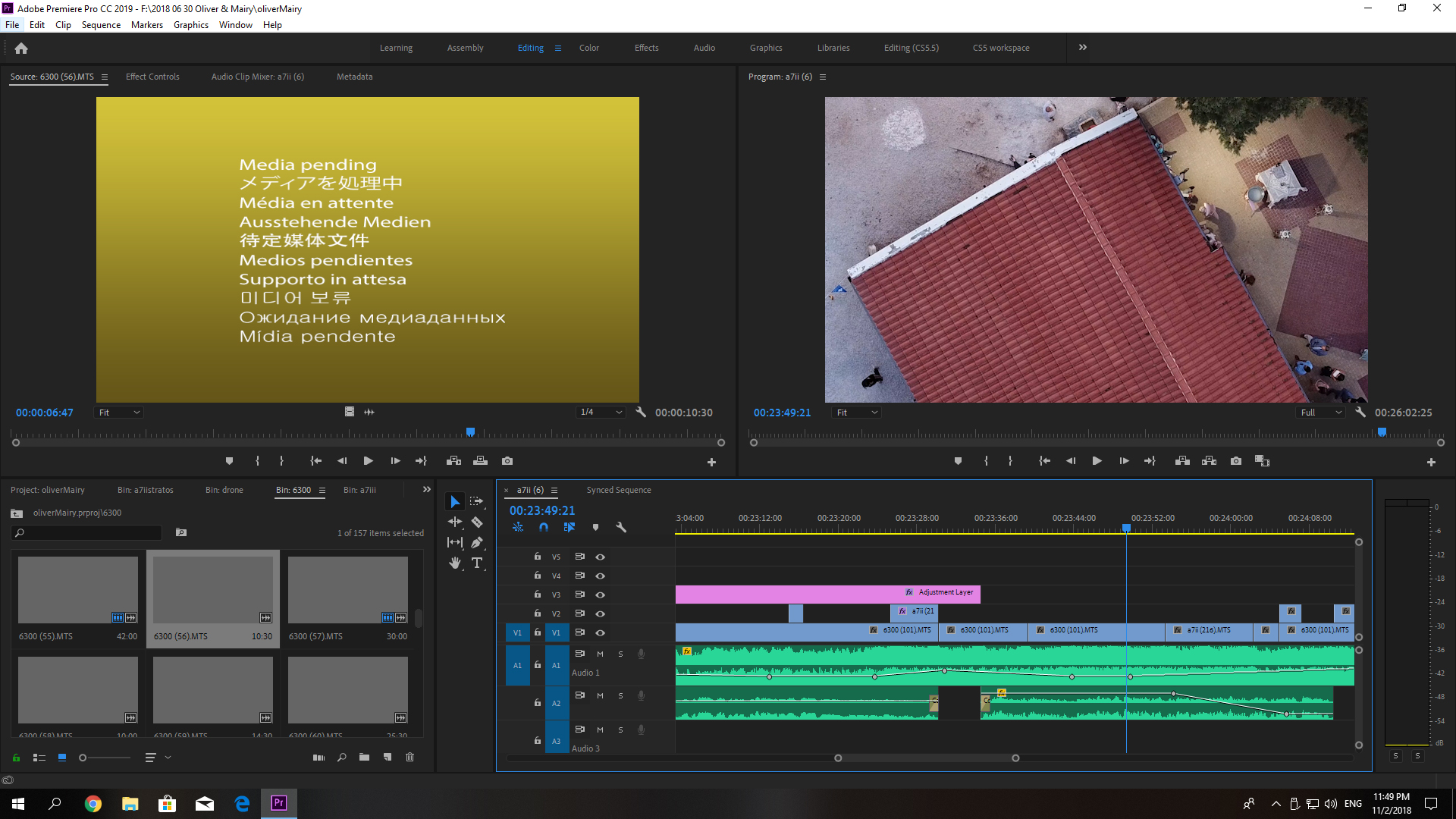This screenshot has height=819, width=1456.
Task: Click Insert button in Source monitor
Action: coord(453,461)
